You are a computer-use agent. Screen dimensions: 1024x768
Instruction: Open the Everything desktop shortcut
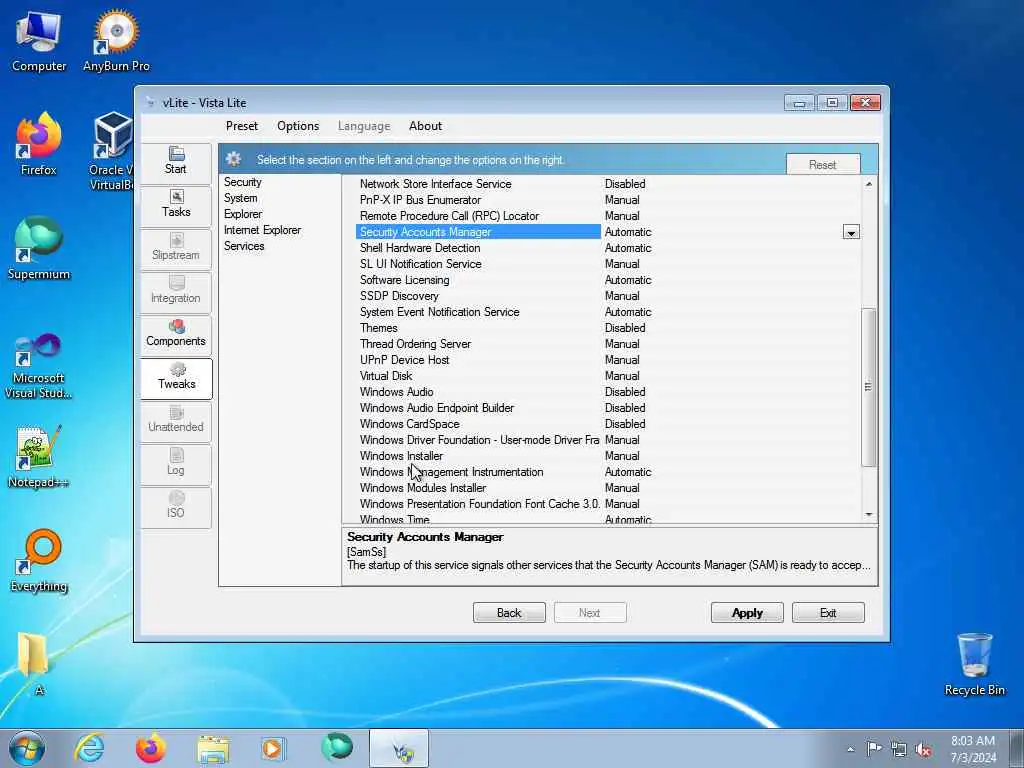39,561
